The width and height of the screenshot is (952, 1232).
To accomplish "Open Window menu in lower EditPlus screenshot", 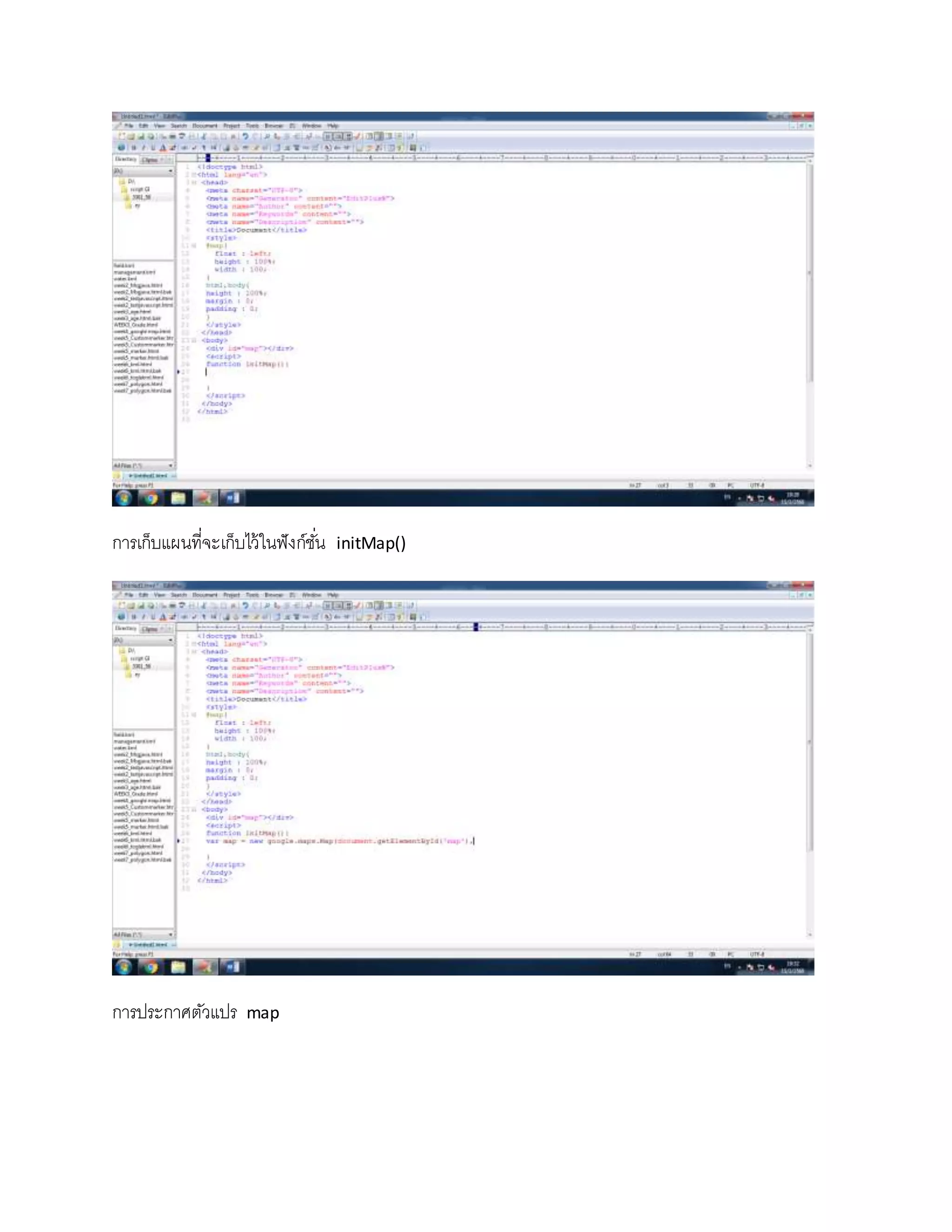I will coord(311,595).
